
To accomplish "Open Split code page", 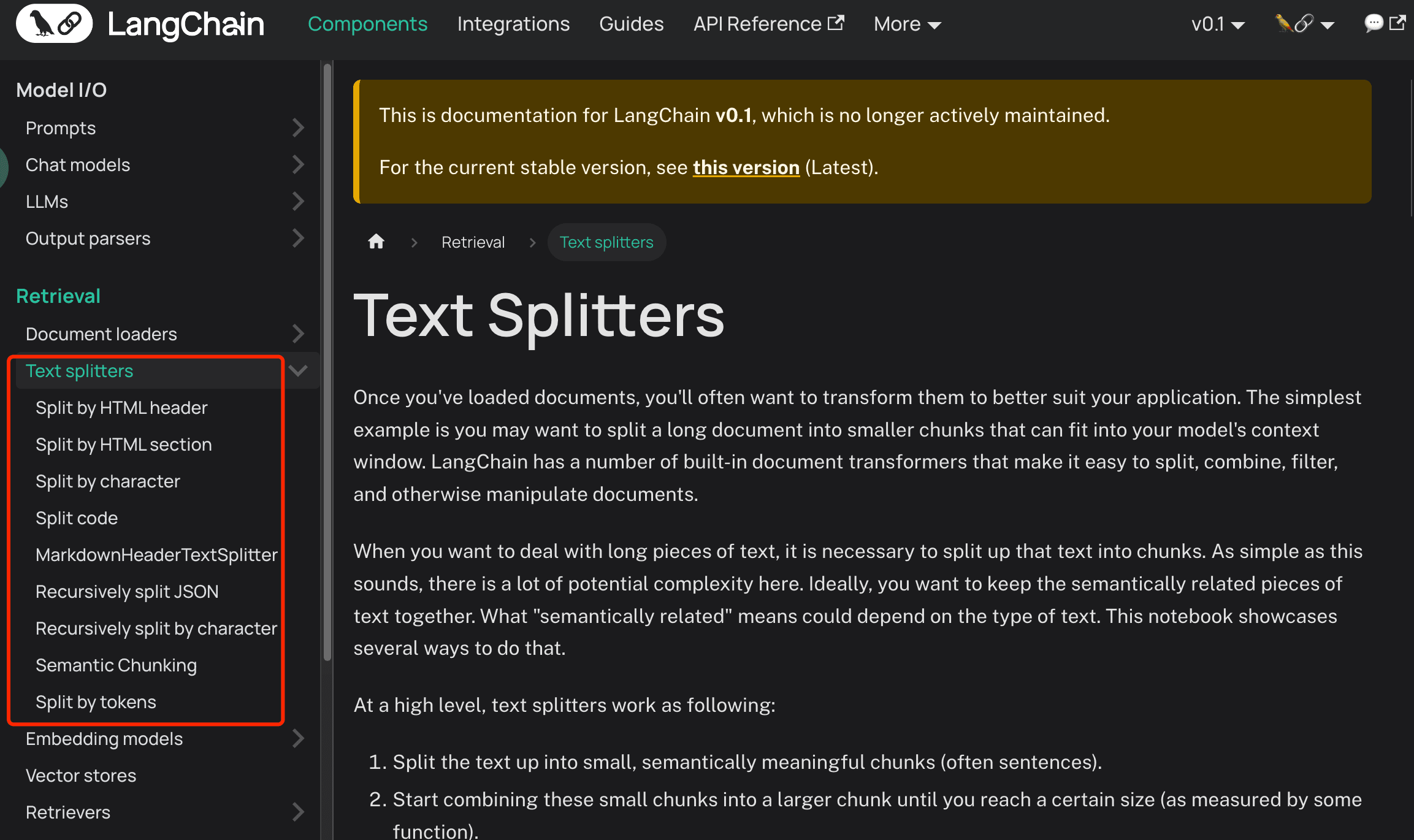I will point(77,517).
